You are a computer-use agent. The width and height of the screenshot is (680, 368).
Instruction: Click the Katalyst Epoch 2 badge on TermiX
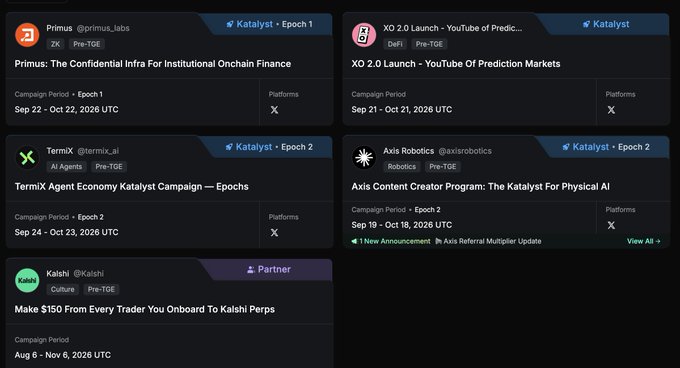coord(269,147)
